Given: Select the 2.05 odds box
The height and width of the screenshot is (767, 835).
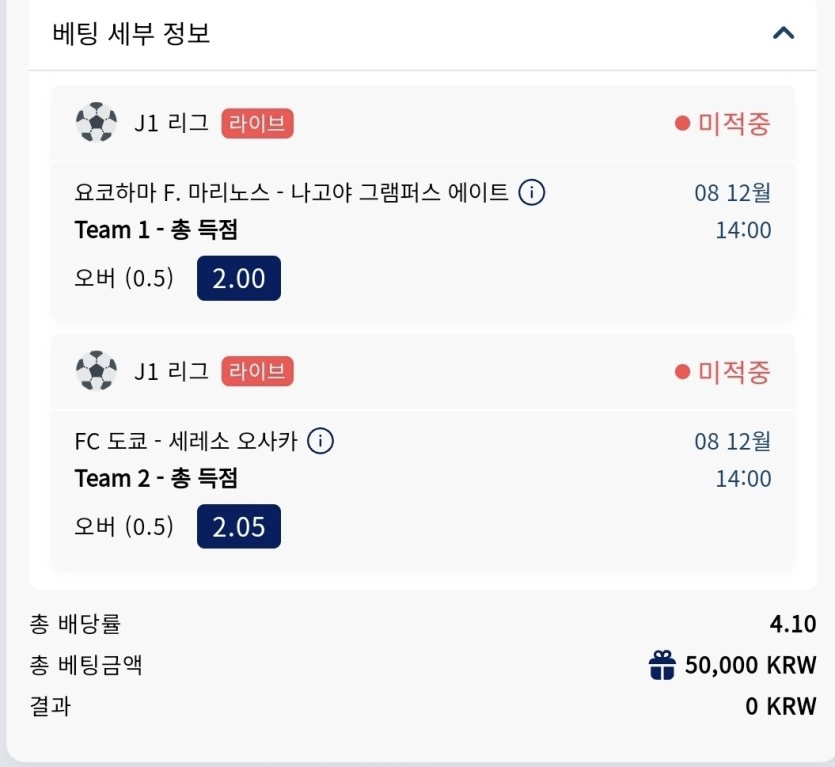Looking at the screenshot, I should point(239,526).
